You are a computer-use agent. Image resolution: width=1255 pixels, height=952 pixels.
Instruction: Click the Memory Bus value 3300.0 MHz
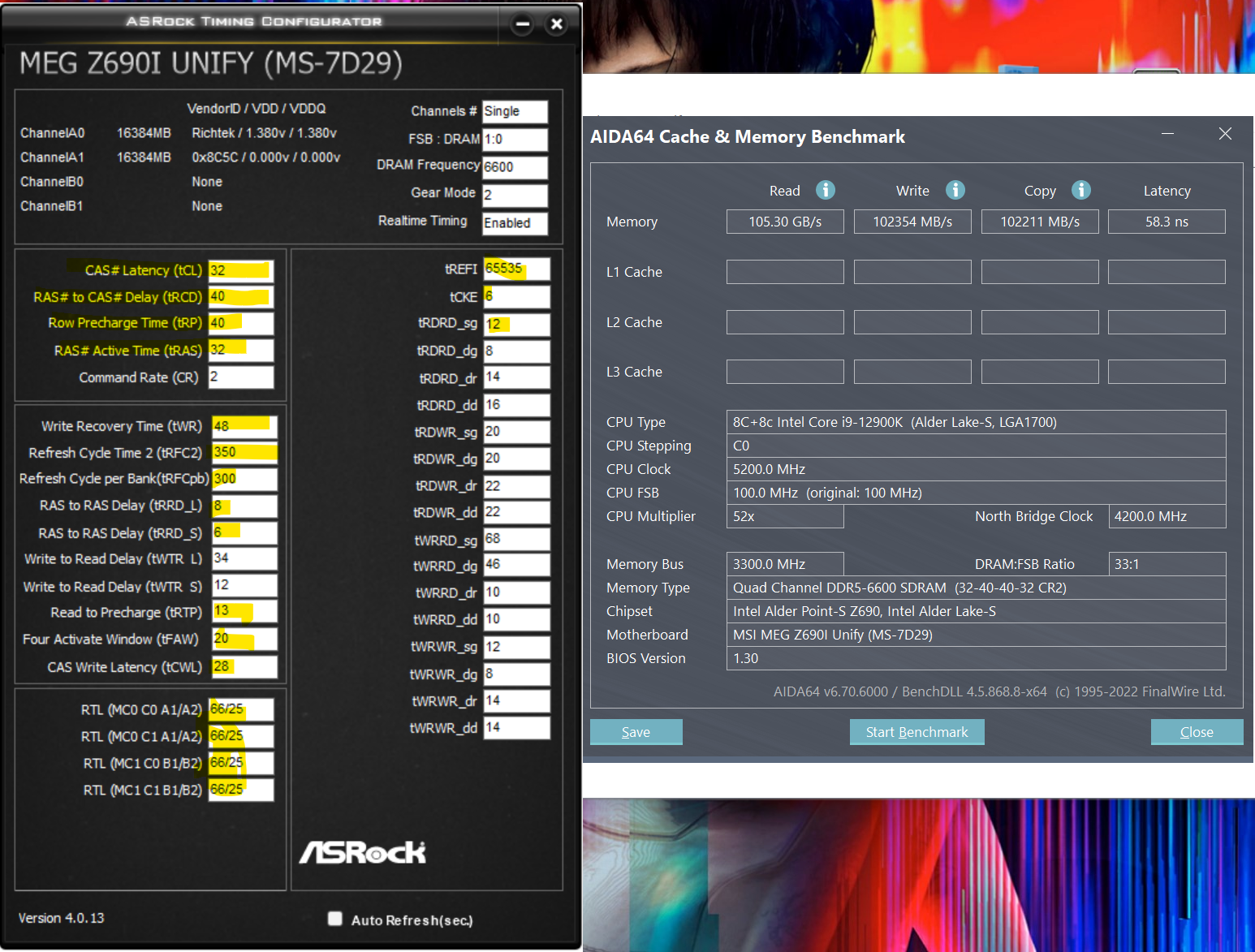(x=785, y=564)
